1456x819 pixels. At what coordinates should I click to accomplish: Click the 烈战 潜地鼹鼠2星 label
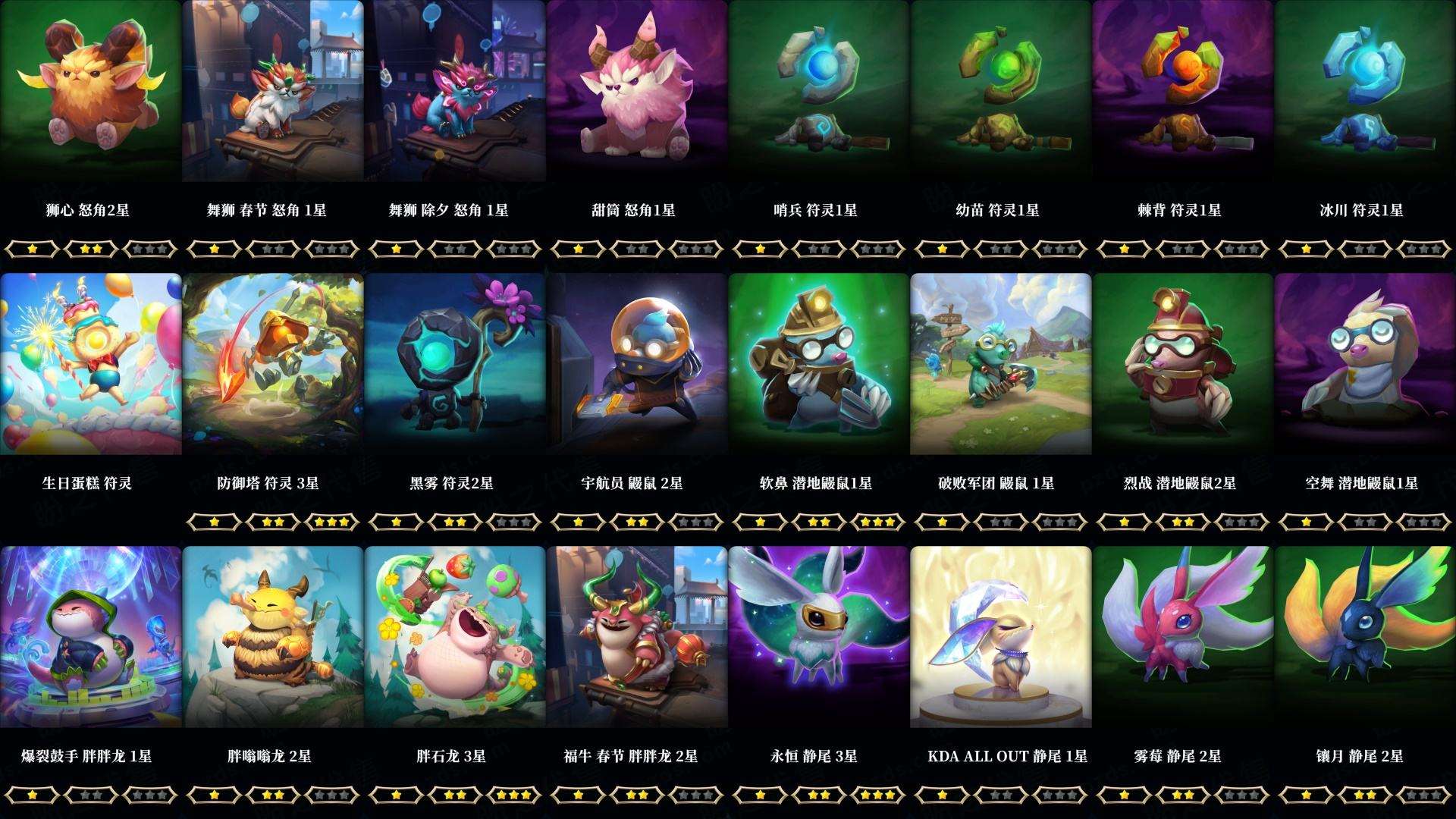[x=1179, y=483]
